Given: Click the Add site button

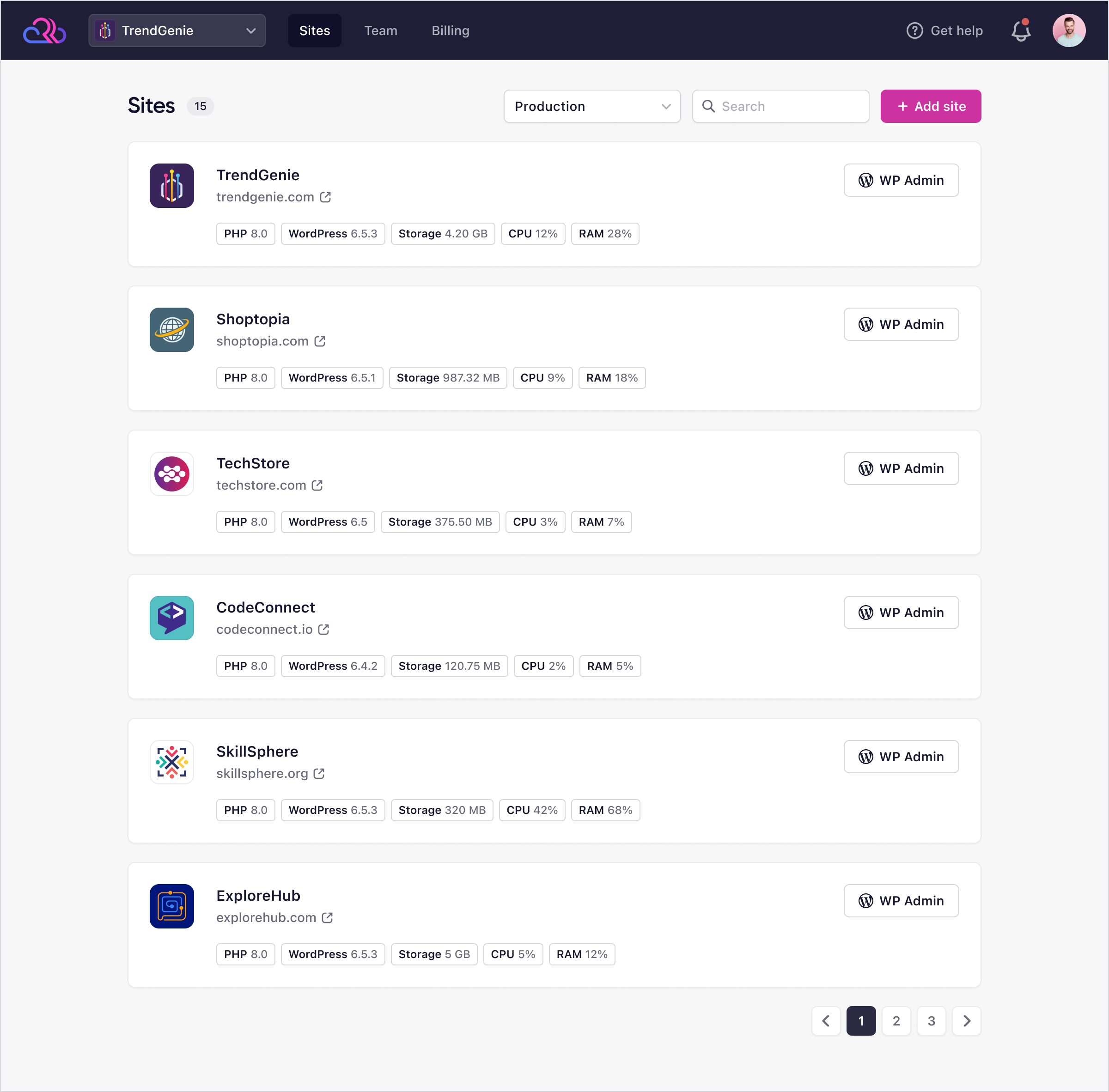Looking at the screenshot, I should tap(930, 106).
